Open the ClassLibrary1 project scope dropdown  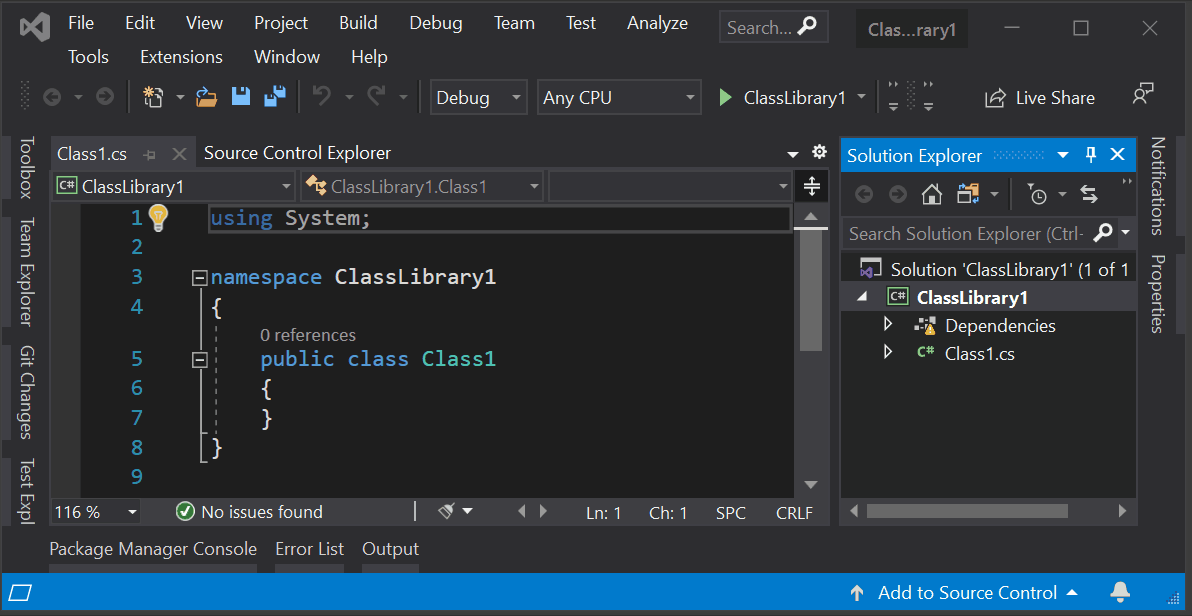pos(174,186)
